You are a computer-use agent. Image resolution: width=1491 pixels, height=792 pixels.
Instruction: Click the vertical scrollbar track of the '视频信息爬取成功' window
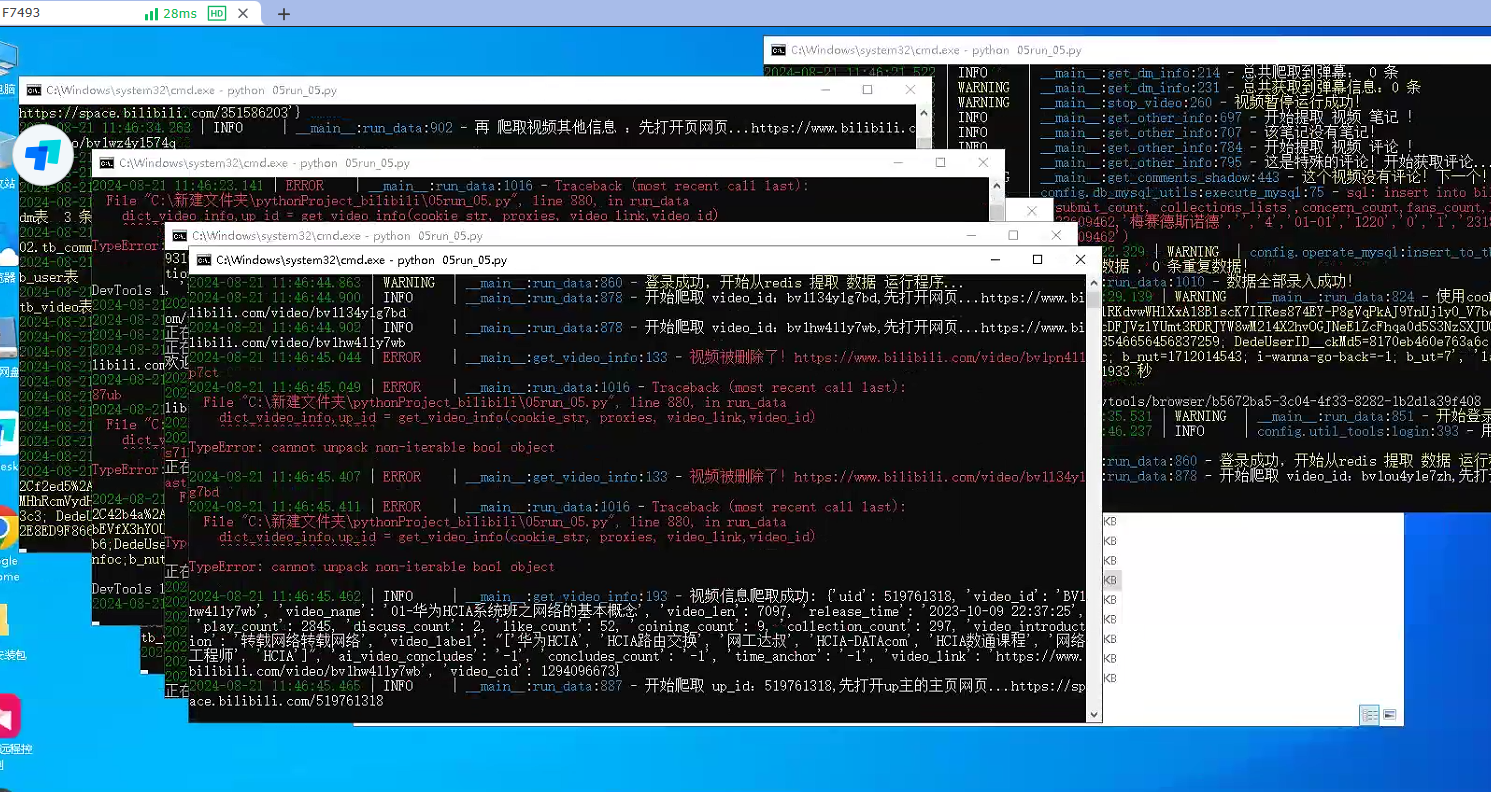click(1094, 497)
